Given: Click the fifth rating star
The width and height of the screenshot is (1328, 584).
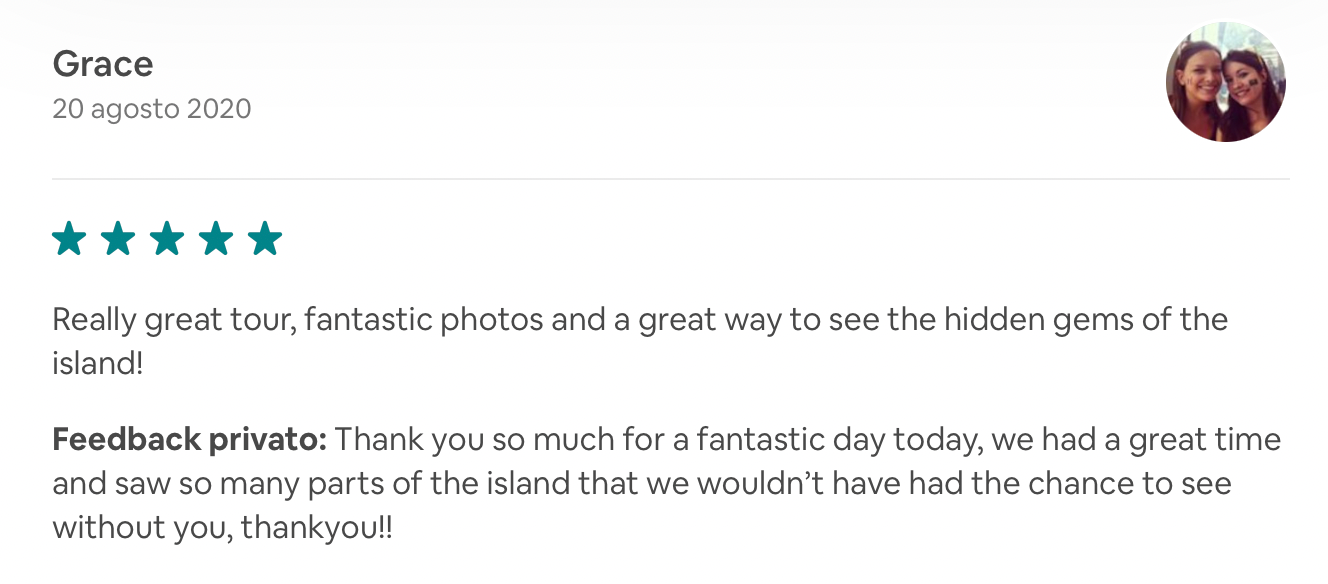Looking at the screenshot, I should tap(265, 240).
